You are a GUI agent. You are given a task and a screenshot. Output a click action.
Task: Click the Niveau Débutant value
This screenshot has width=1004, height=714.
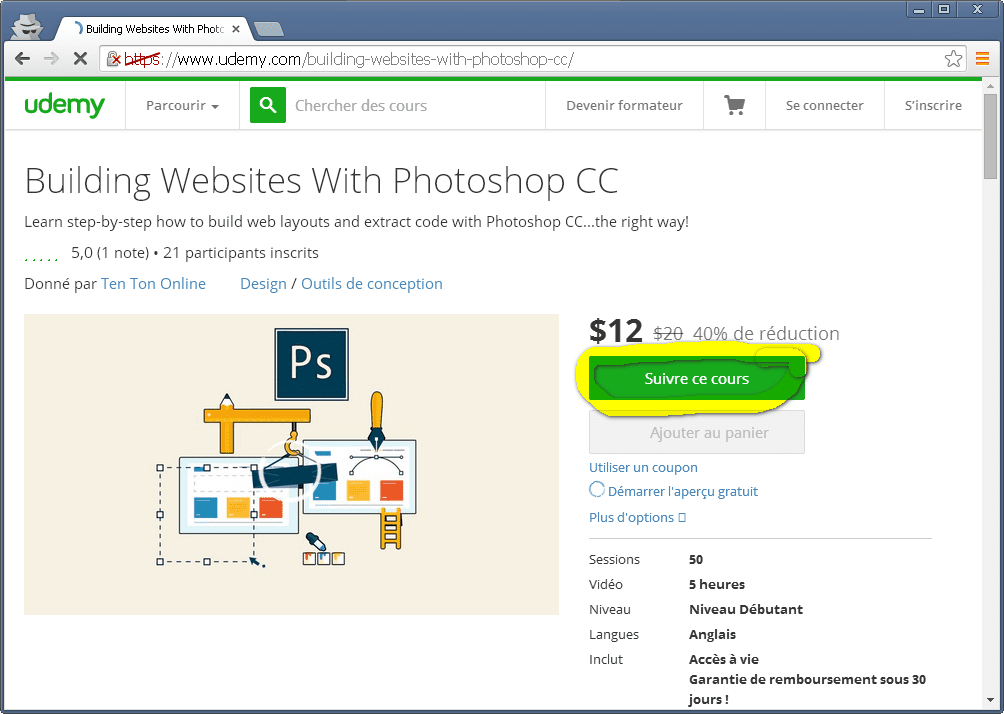pyautogui.click(x=746, y=609)
